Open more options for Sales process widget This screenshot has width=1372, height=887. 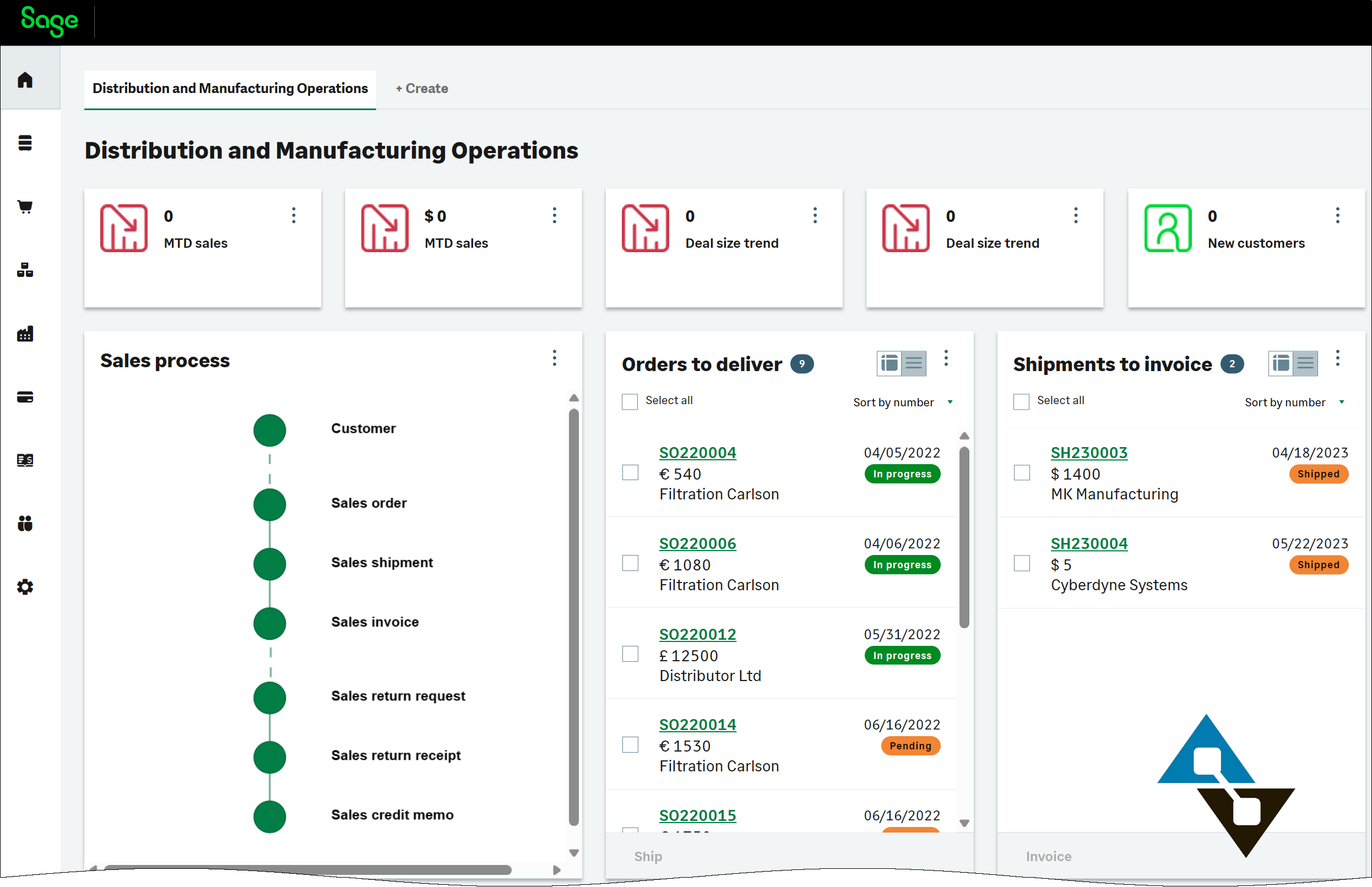554,358
